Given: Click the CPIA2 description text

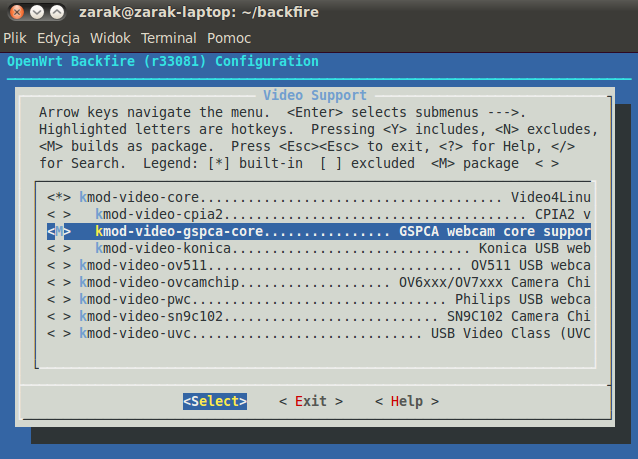Looking at the screenshot, I should [563, 214].
